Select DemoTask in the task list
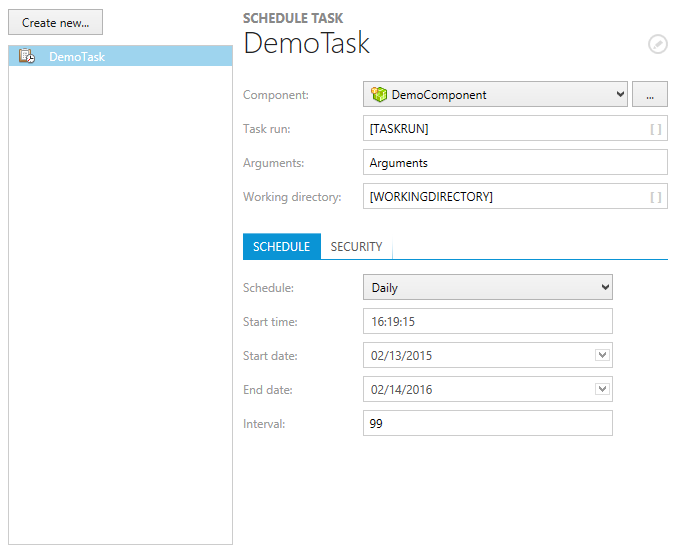The width and height of the screenshot is (677, 554). 77,57
